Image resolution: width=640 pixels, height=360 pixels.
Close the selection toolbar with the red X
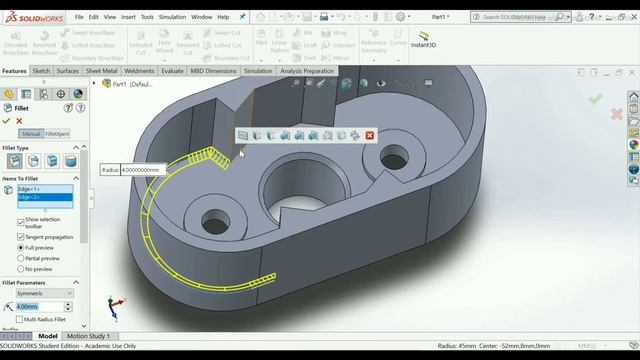click(370, 136)
